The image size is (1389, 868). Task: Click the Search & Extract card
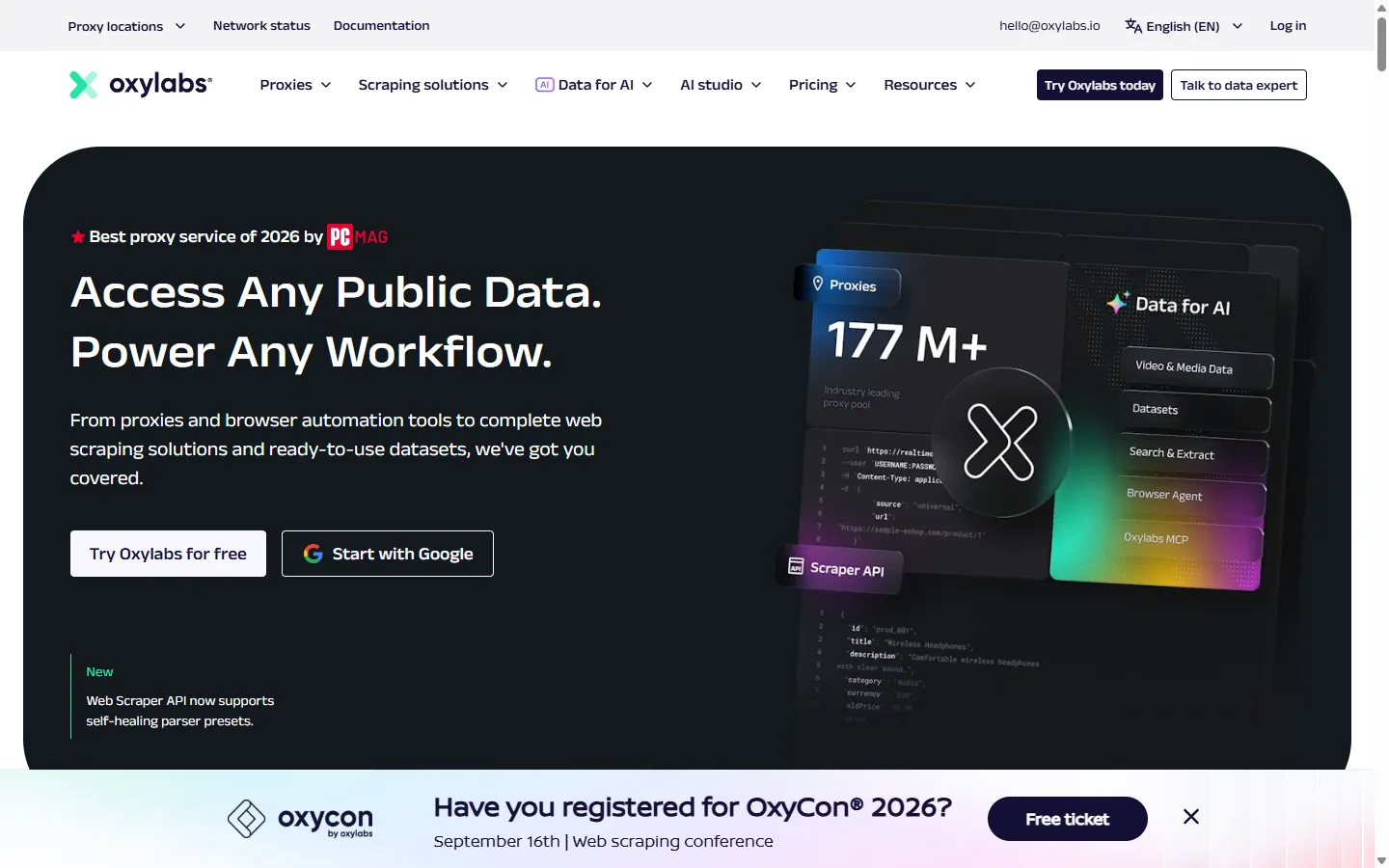(1192, 454)
